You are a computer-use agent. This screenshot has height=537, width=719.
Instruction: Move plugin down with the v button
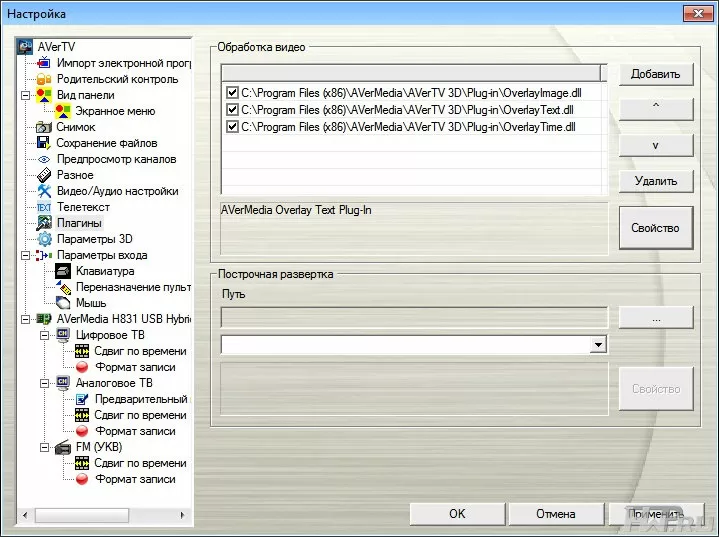pyautogui.click(x=655, y=145)
